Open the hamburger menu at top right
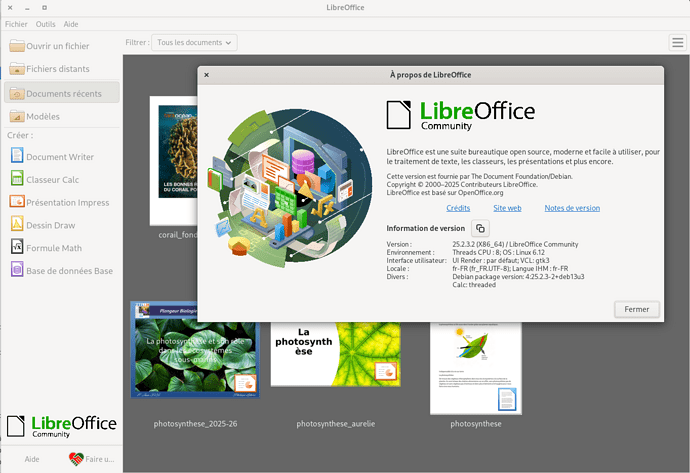Viewport: 690px width, 473px height. tap(677, 42)
